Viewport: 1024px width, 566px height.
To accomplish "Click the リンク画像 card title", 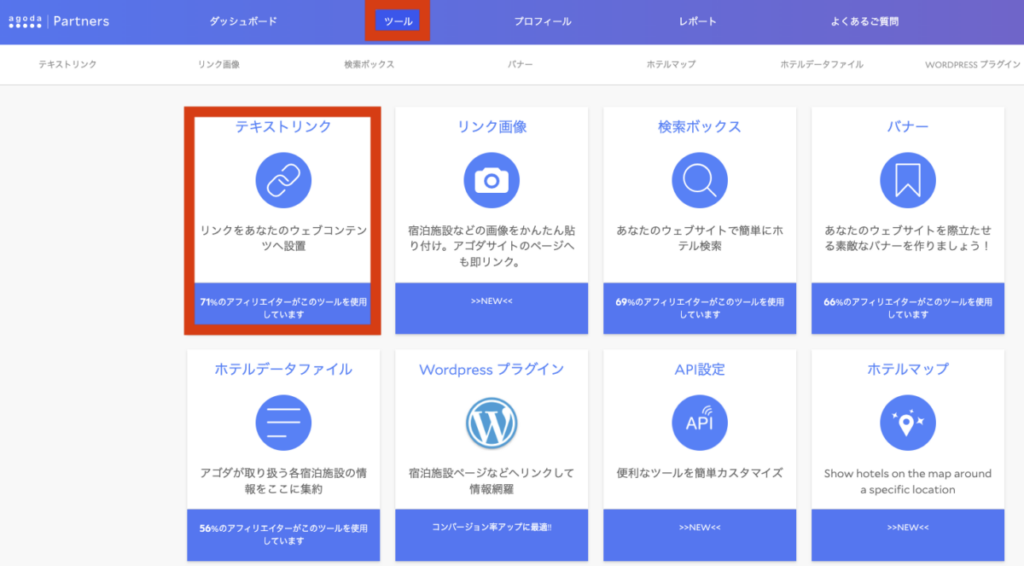I will click(491, 127).
